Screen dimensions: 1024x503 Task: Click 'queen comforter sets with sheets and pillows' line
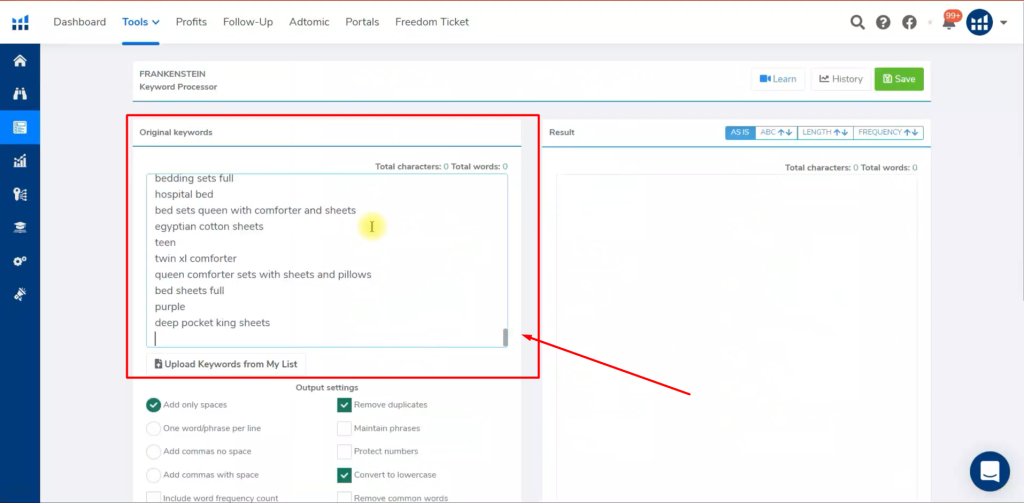263,274
